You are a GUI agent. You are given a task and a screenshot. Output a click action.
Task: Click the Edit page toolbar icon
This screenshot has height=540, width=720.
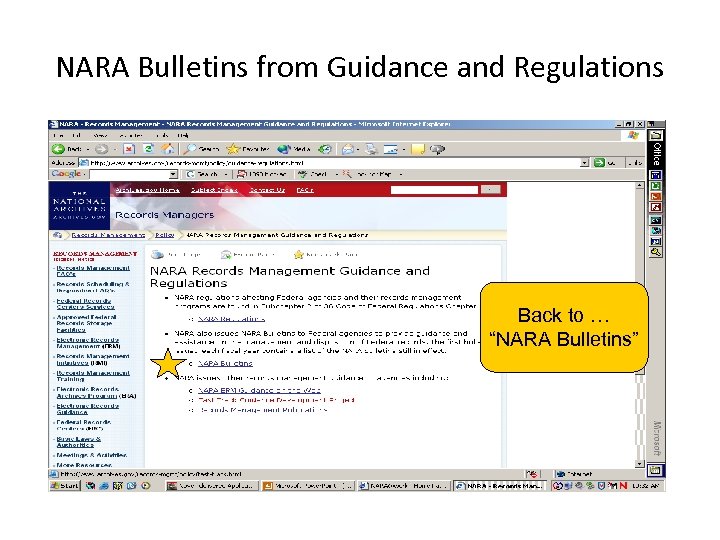(x=390, y=149)
